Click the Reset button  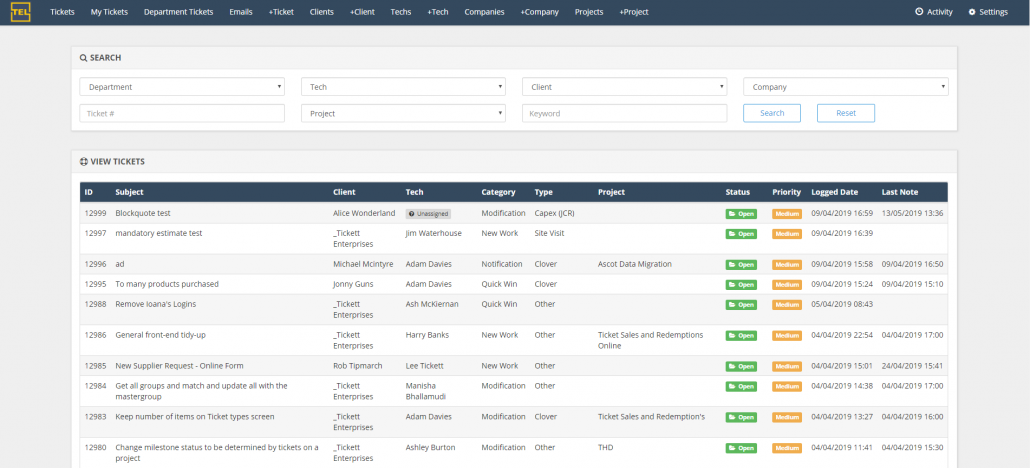(846, 113)
